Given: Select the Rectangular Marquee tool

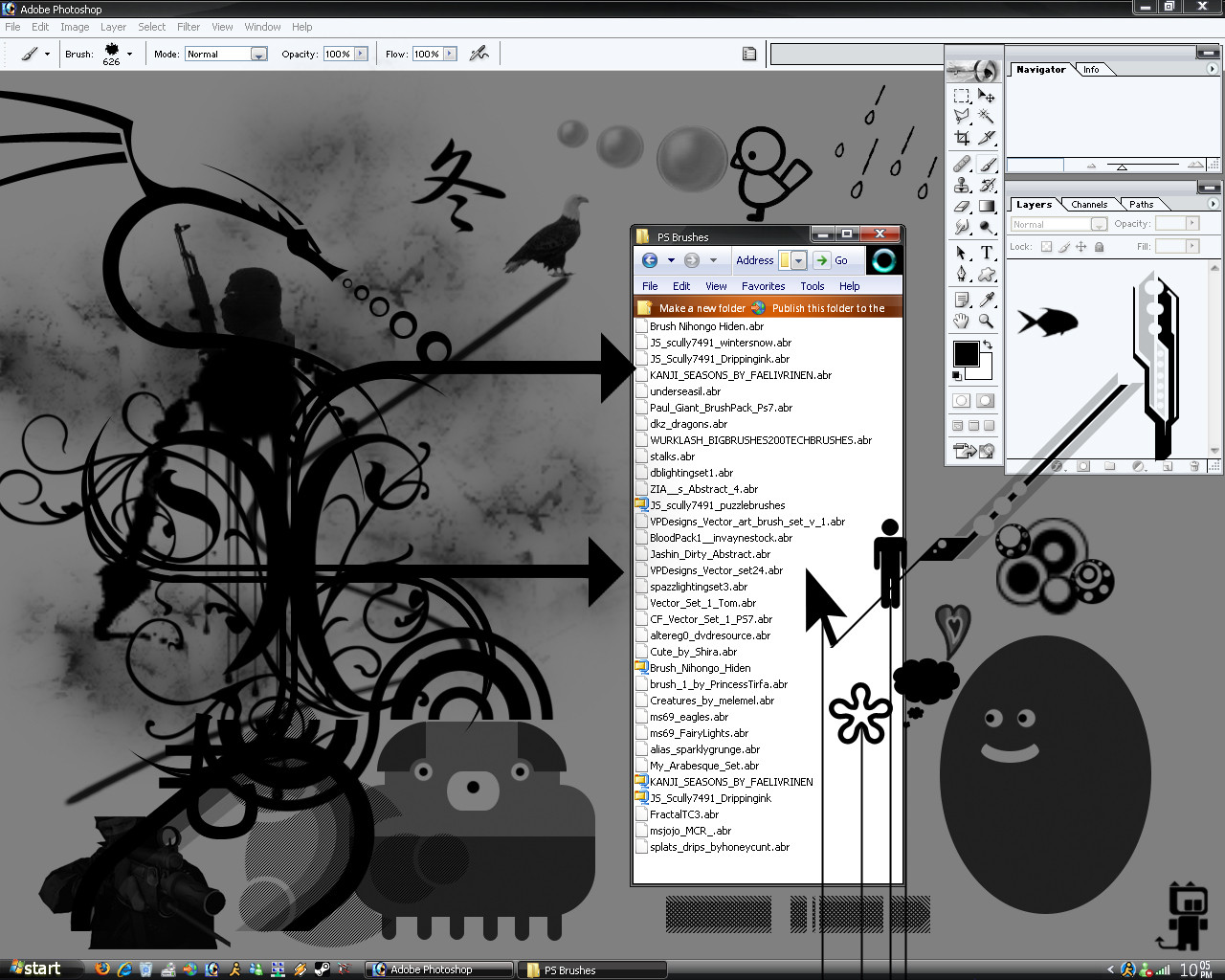Looking at the screenshot, I should coord(962,96).
